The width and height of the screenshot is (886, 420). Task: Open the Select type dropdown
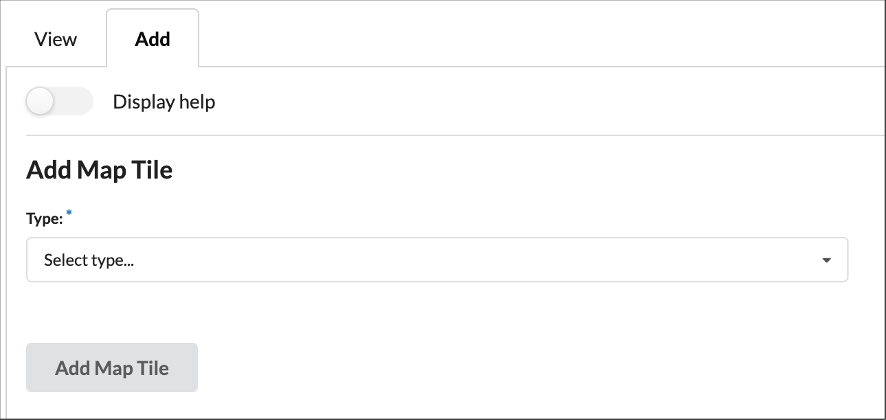click(436, 260)
